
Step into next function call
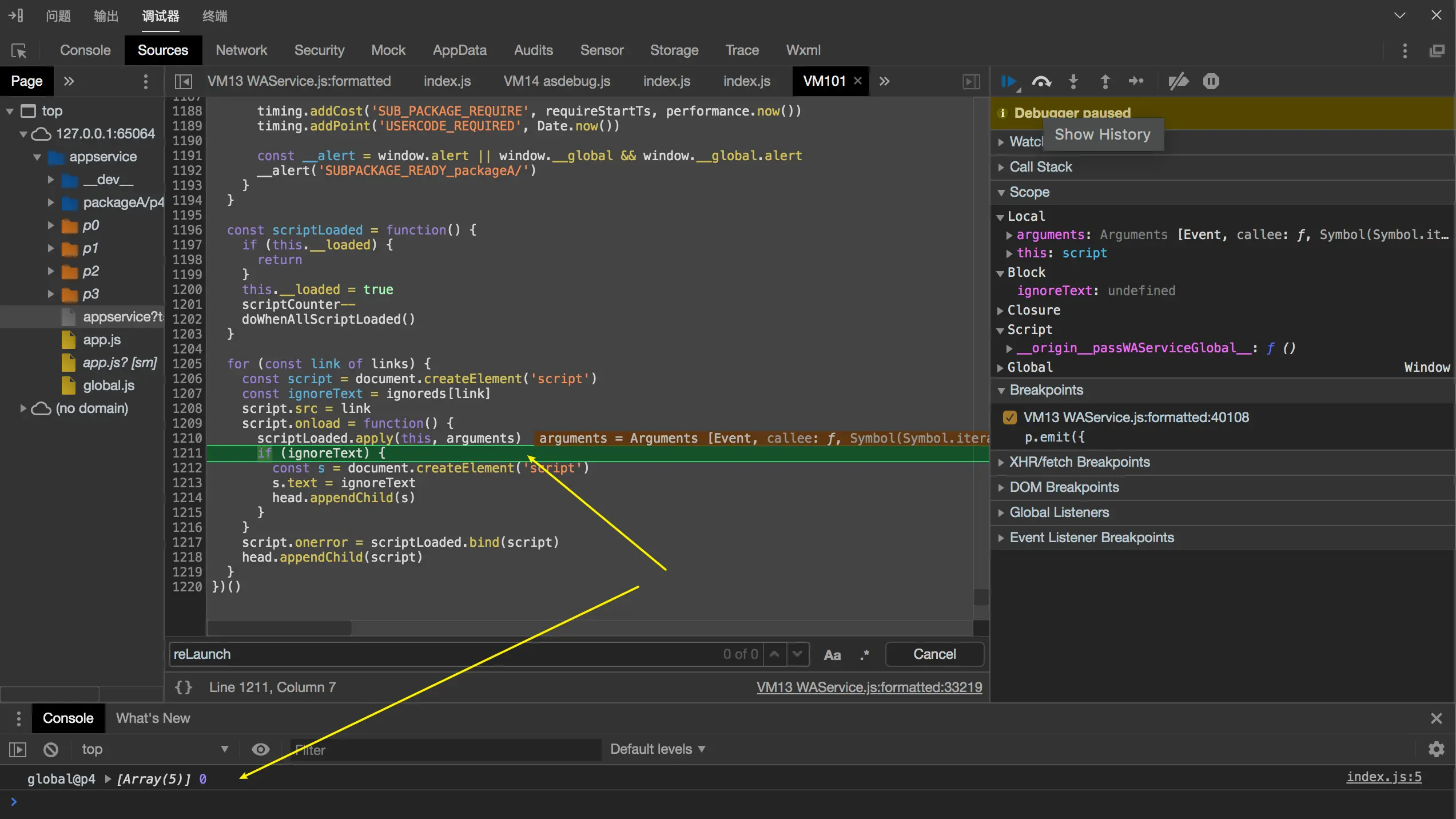tap(1073, 82)
